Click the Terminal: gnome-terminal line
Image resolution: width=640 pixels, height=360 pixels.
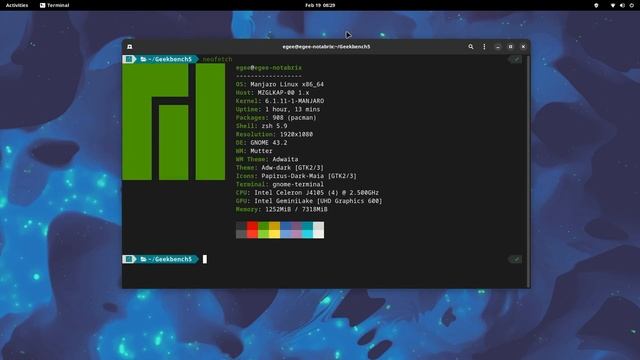pos(280,184)
